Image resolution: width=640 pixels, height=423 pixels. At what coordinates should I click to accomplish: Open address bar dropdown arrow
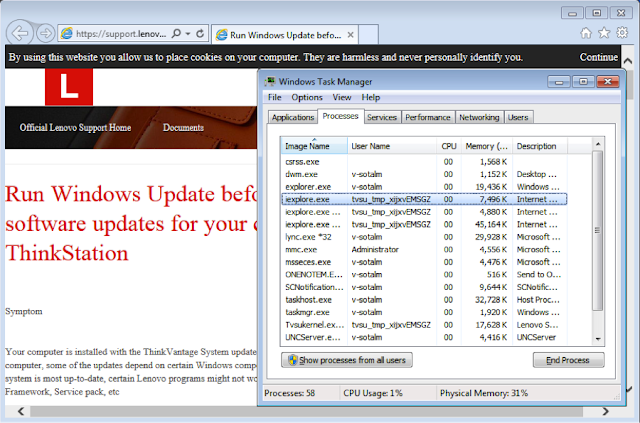[x=188, y=33]
